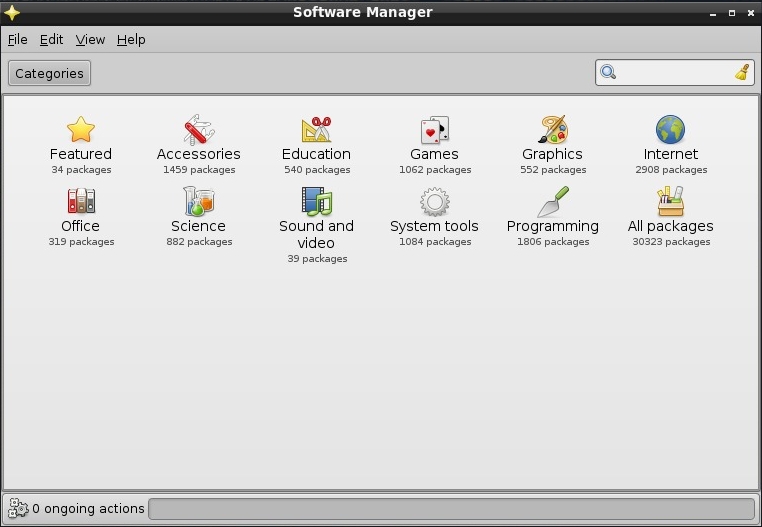
Task: Click the '39 packages' count
Action: 317,259
